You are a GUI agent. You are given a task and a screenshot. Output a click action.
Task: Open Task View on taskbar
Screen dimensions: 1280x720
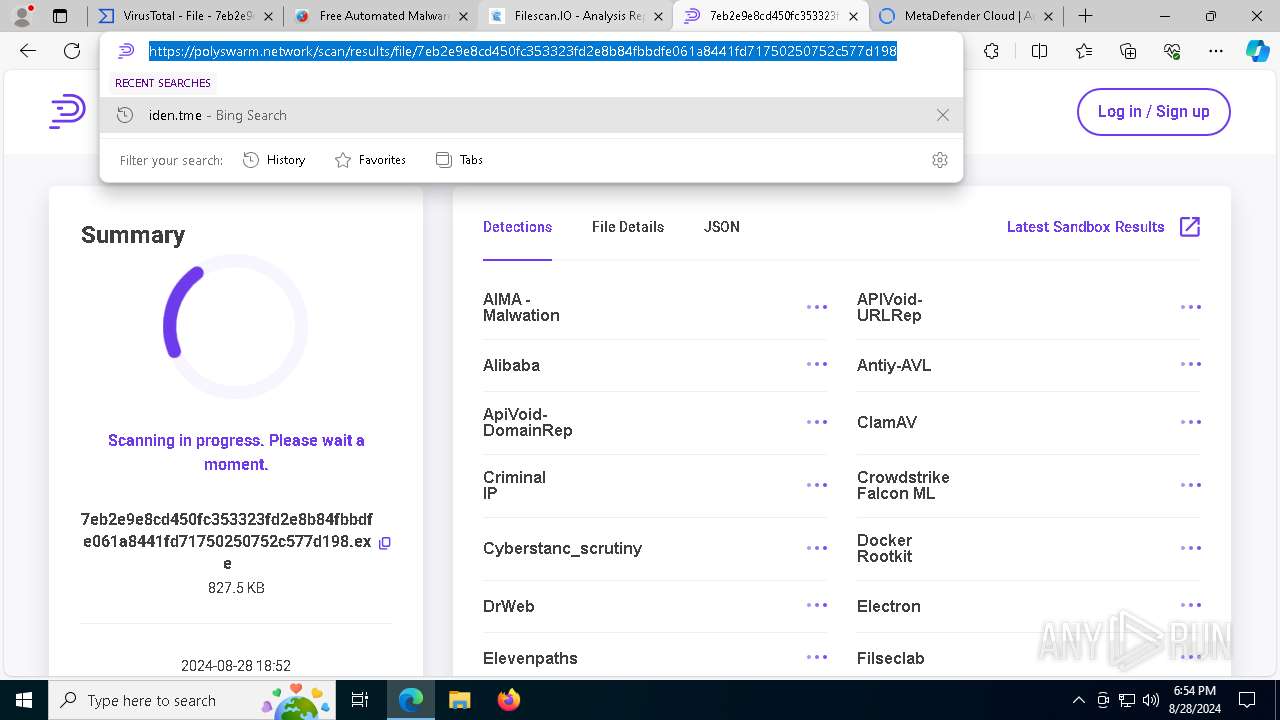point(360,700)
